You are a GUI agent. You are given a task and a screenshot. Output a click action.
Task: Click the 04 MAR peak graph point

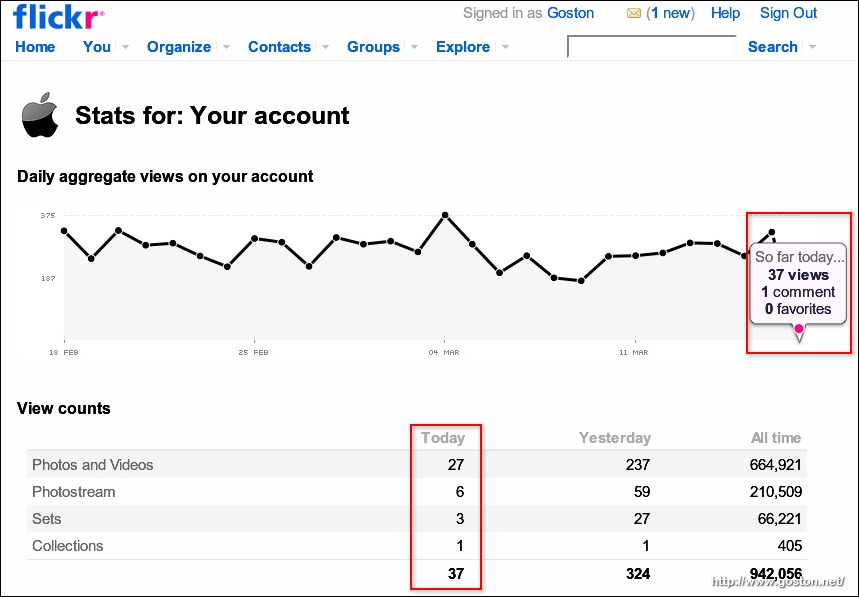pos(445,215)
